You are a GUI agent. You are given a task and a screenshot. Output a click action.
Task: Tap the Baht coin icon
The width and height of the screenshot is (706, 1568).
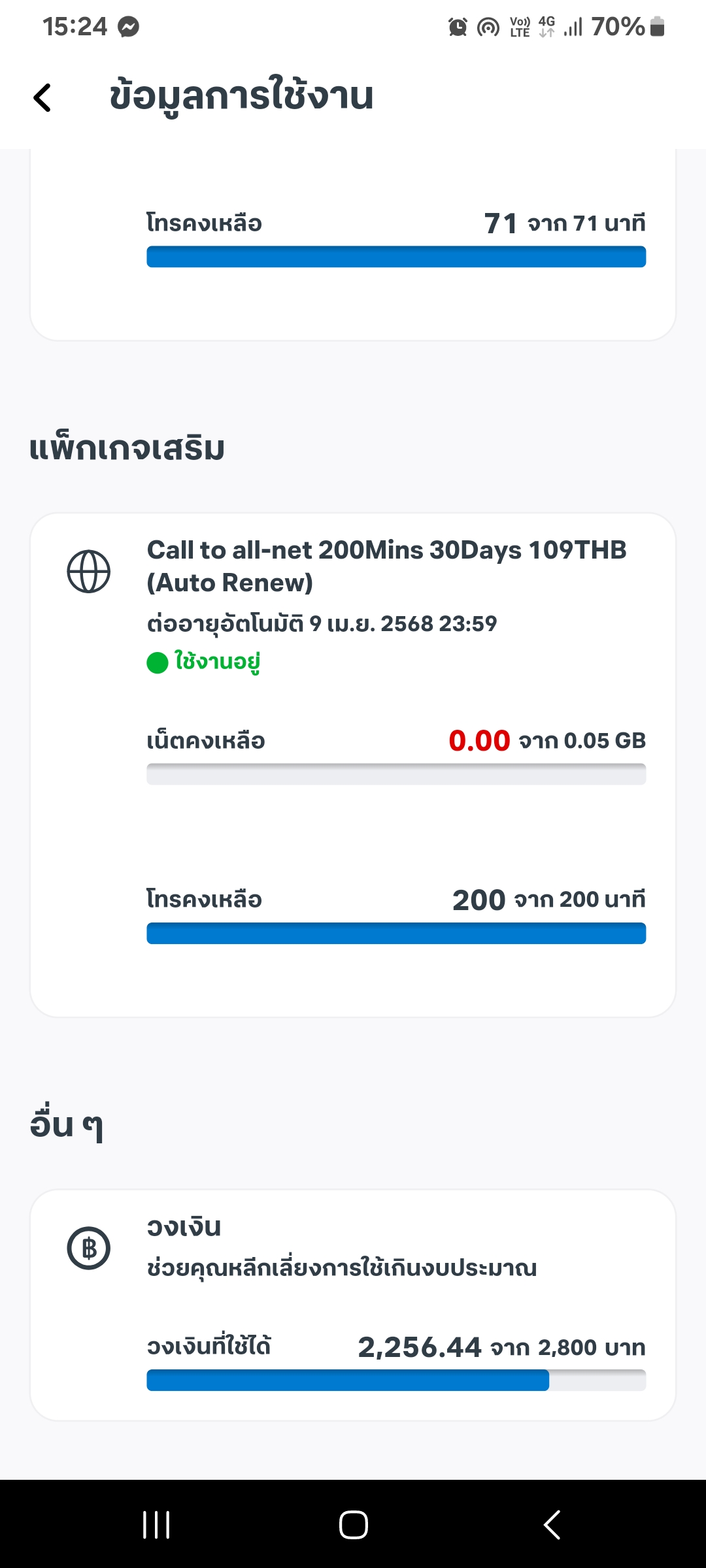(x=89, y=1249)
